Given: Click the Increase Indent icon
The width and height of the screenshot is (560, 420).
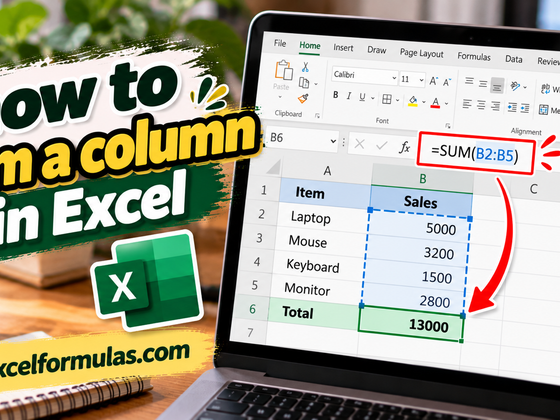Looking at the screenshot, I should [525, 109].
